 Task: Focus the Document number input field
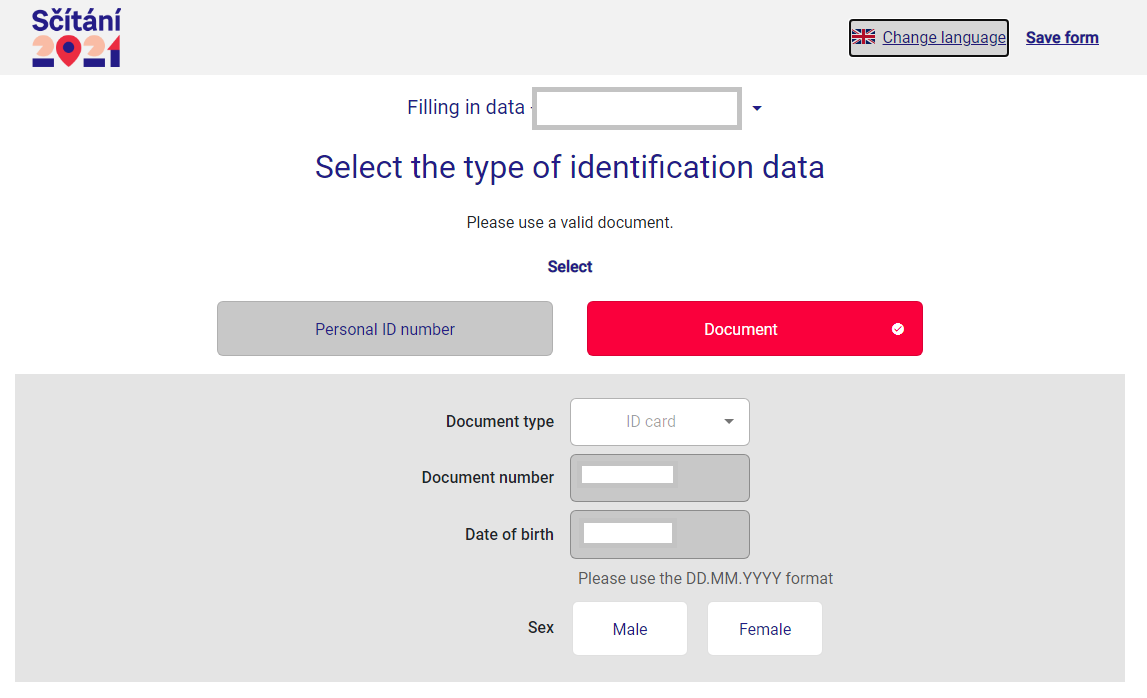[x=659, y=478]
